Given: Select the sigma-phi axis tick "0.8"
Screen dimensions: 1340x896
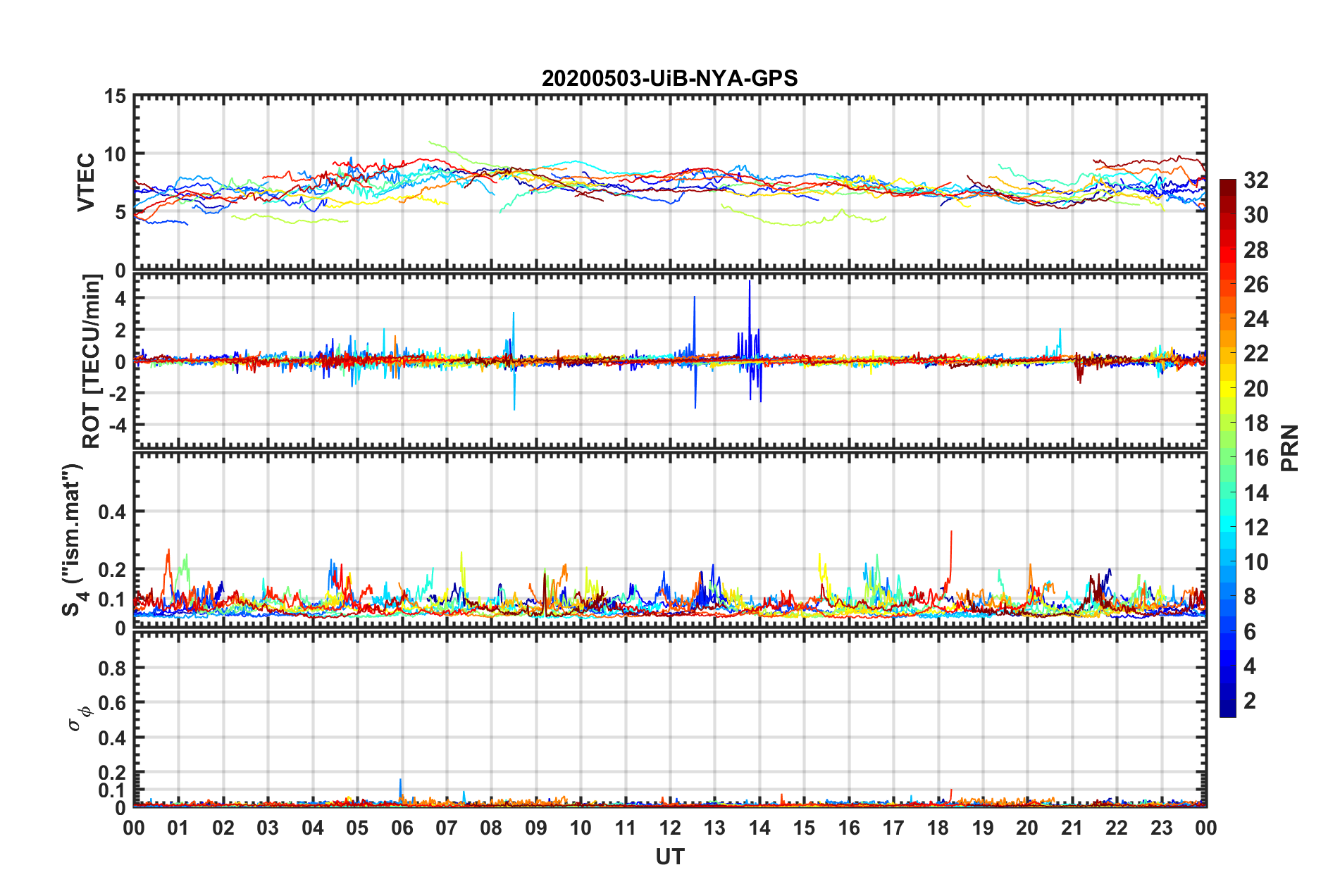Looking at the screenshot, I should 112,668.
